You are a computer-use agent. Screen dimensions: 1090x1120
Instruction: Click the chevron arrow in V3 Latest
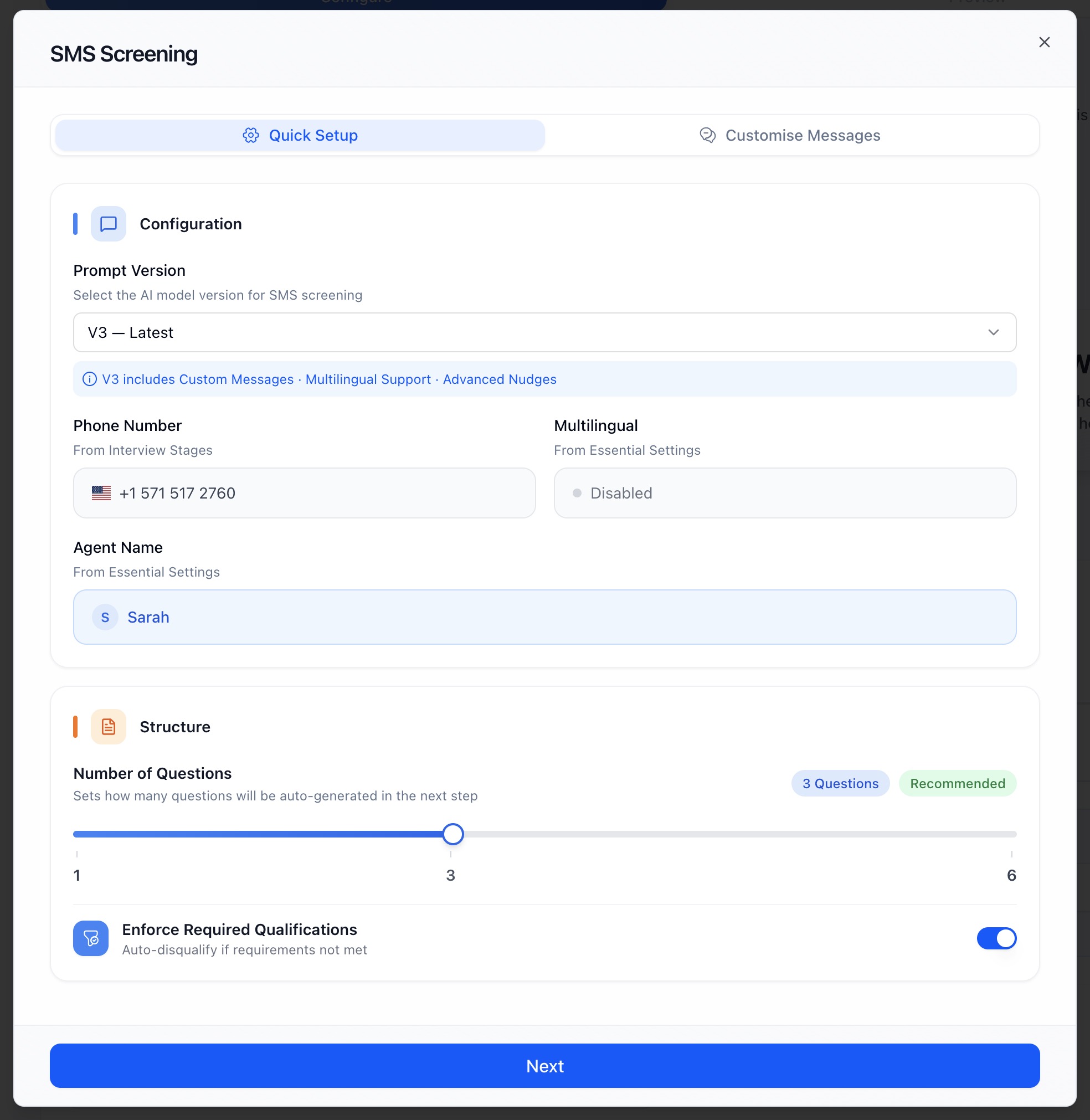(x=993, y=332)
